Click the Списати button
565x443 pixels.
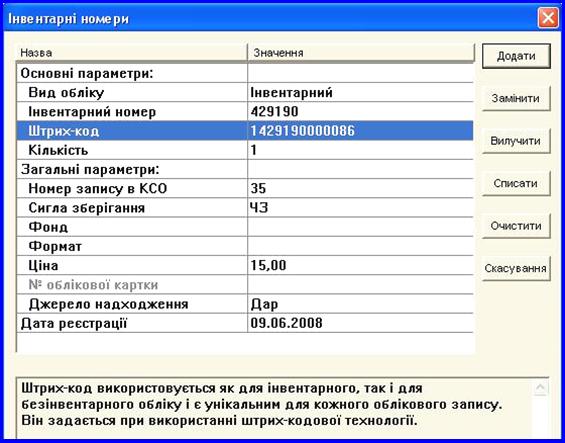click(516, 183)
